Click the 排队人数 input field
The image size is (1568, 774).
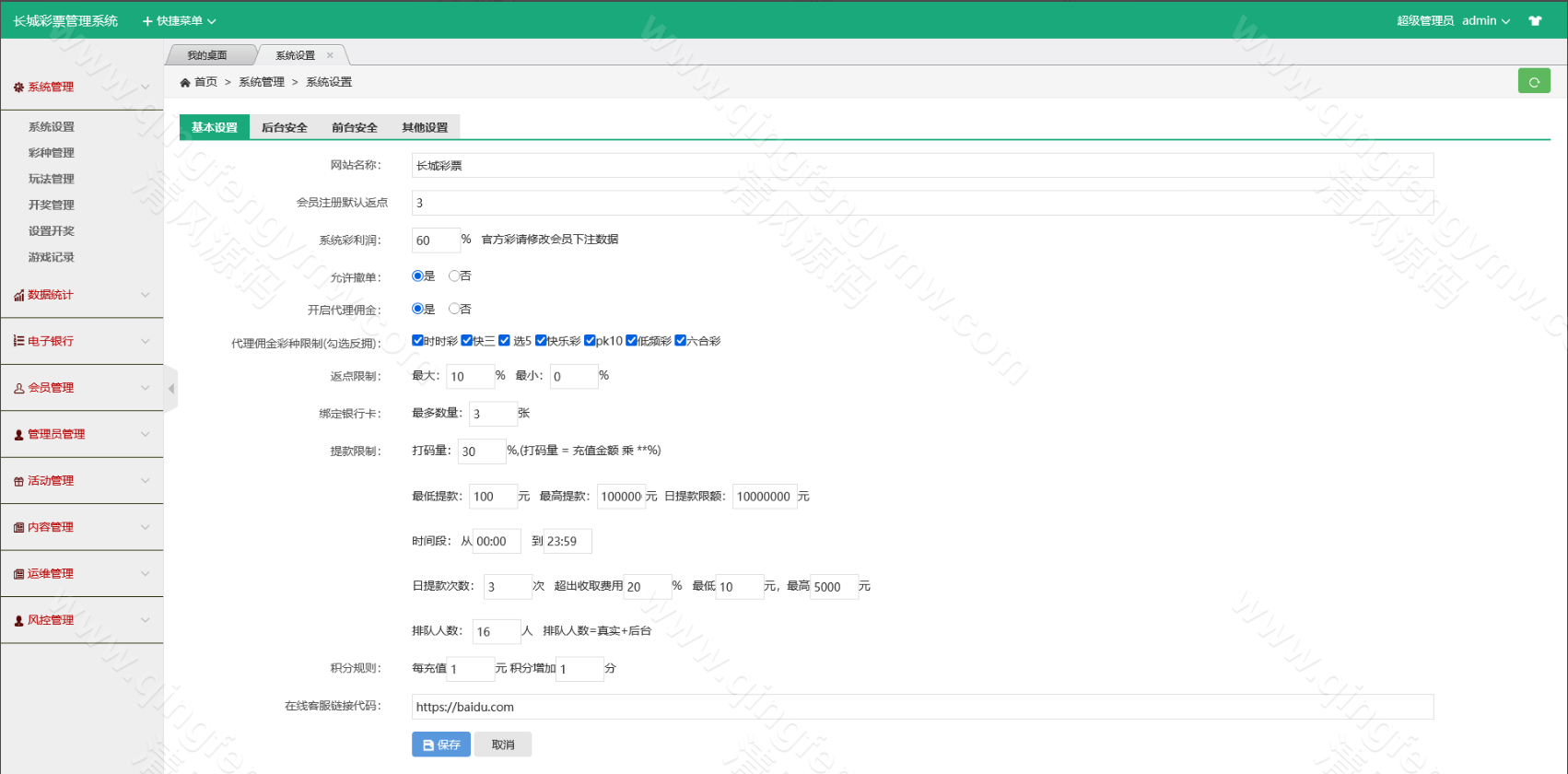[x=497, y=631]
